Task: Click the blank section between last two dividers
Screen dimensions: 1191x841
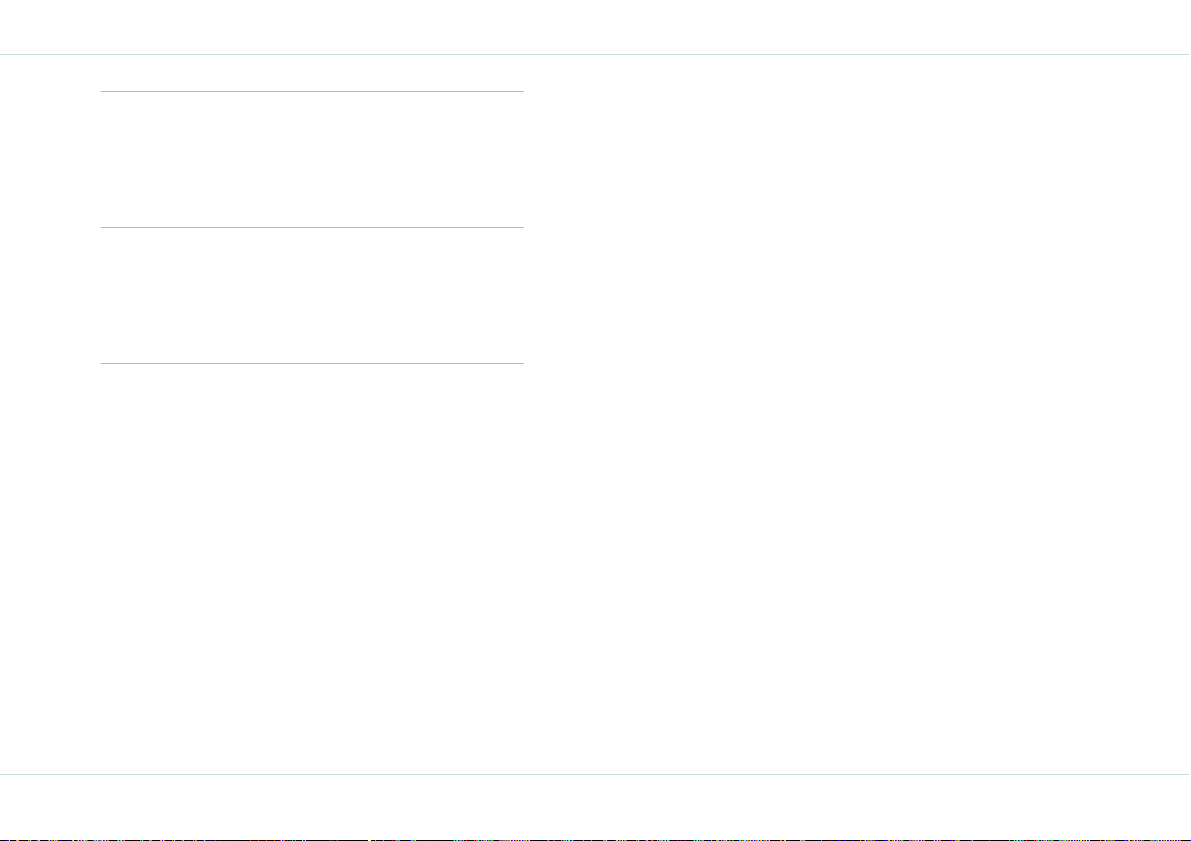Action: pyautogui.click(x=312, y=296)
